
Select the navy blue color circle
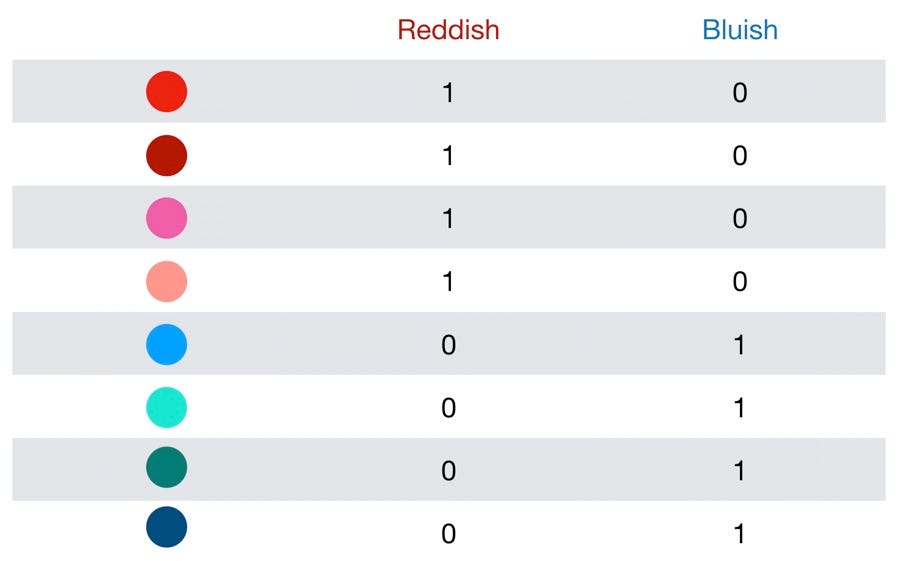click(167, 527)
